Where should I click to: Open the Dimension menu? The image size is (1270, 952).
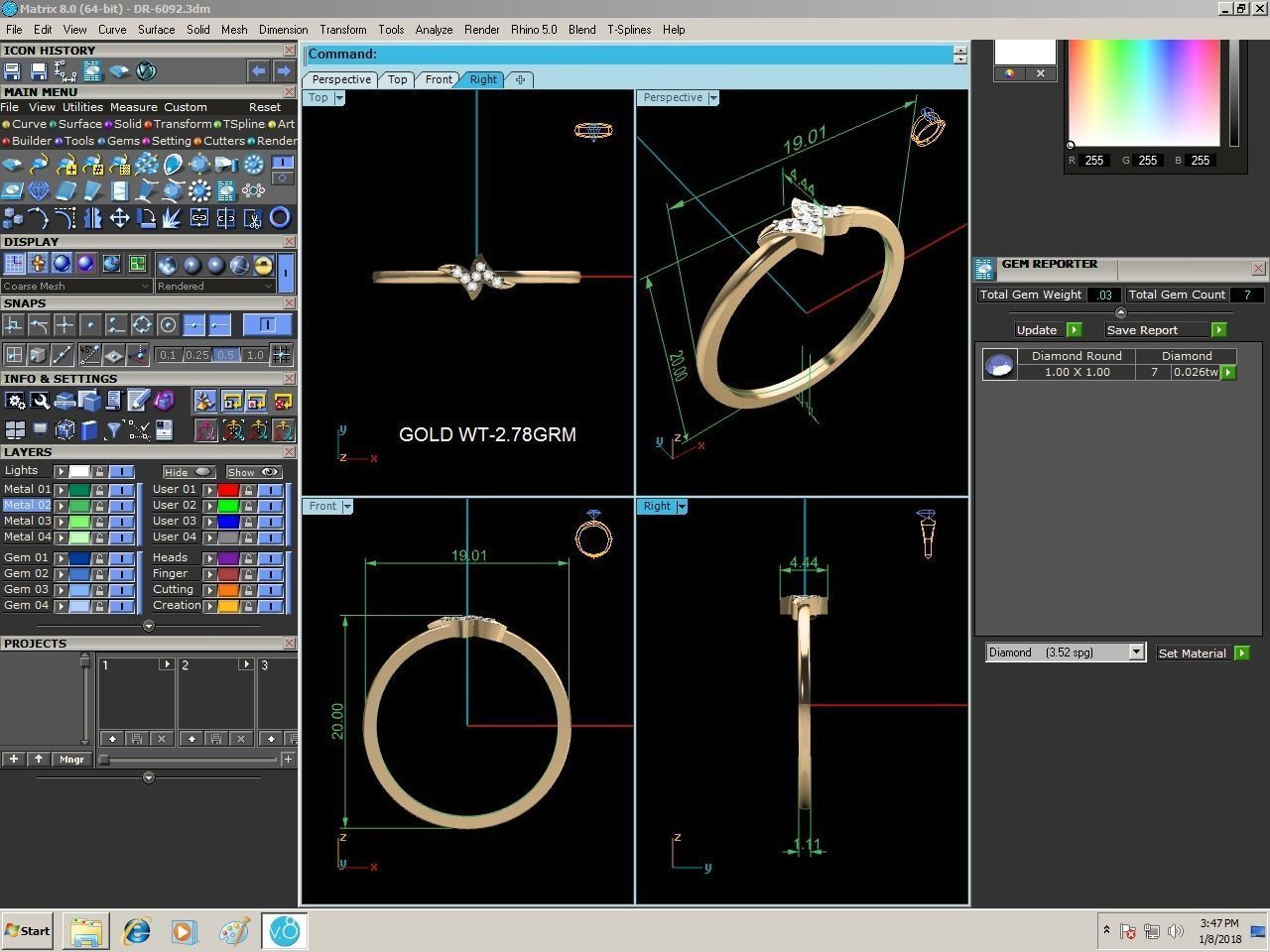283,30
